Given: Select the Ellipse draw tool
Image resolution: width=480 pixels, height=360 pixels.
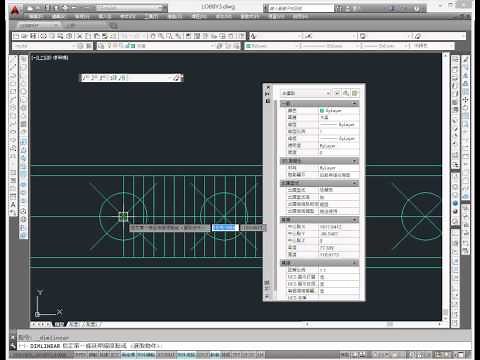Looking at the screenshot, I should 13,132.
